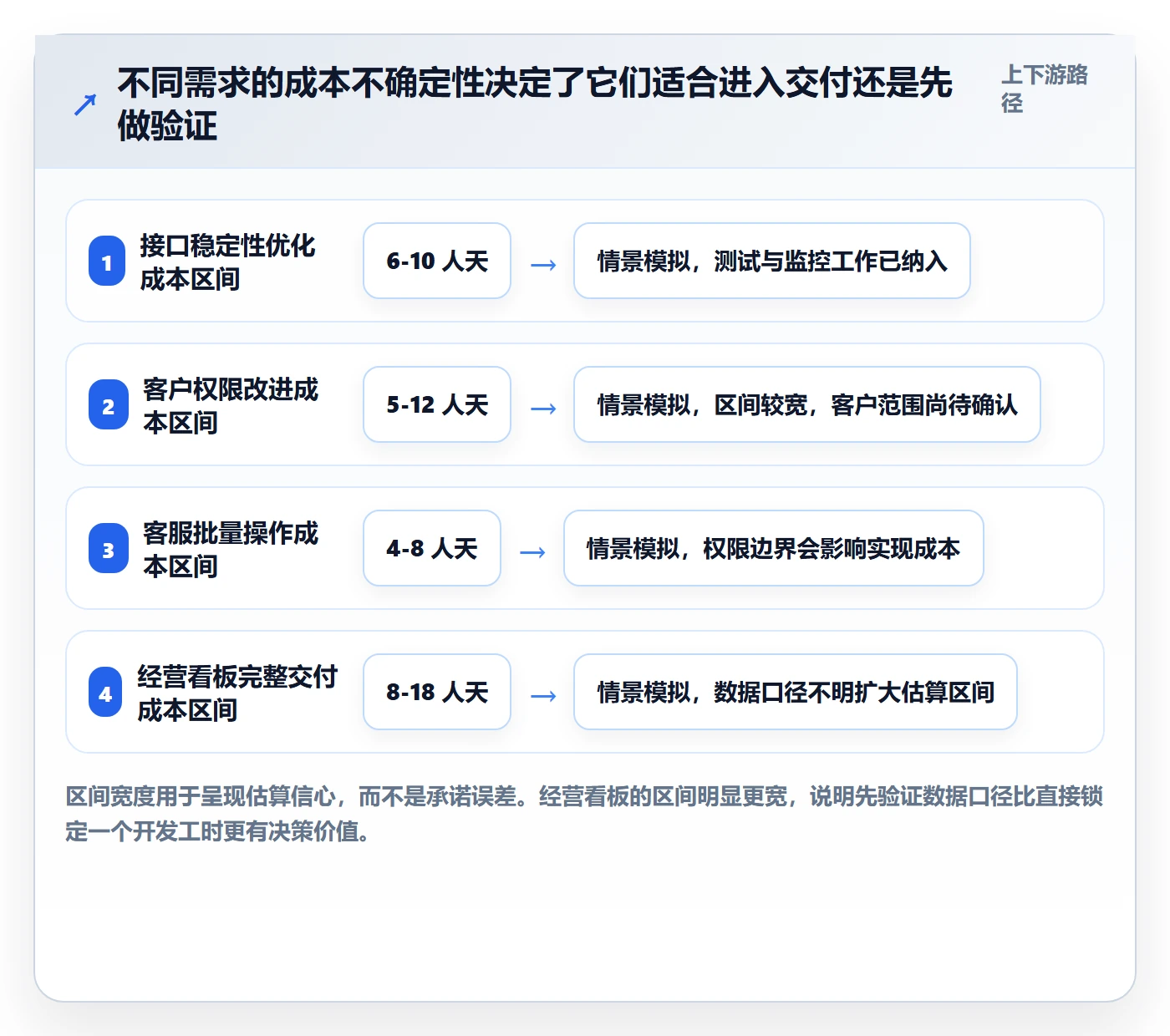Select numbered badge 2 for 客户权限改进

(109, 405)
